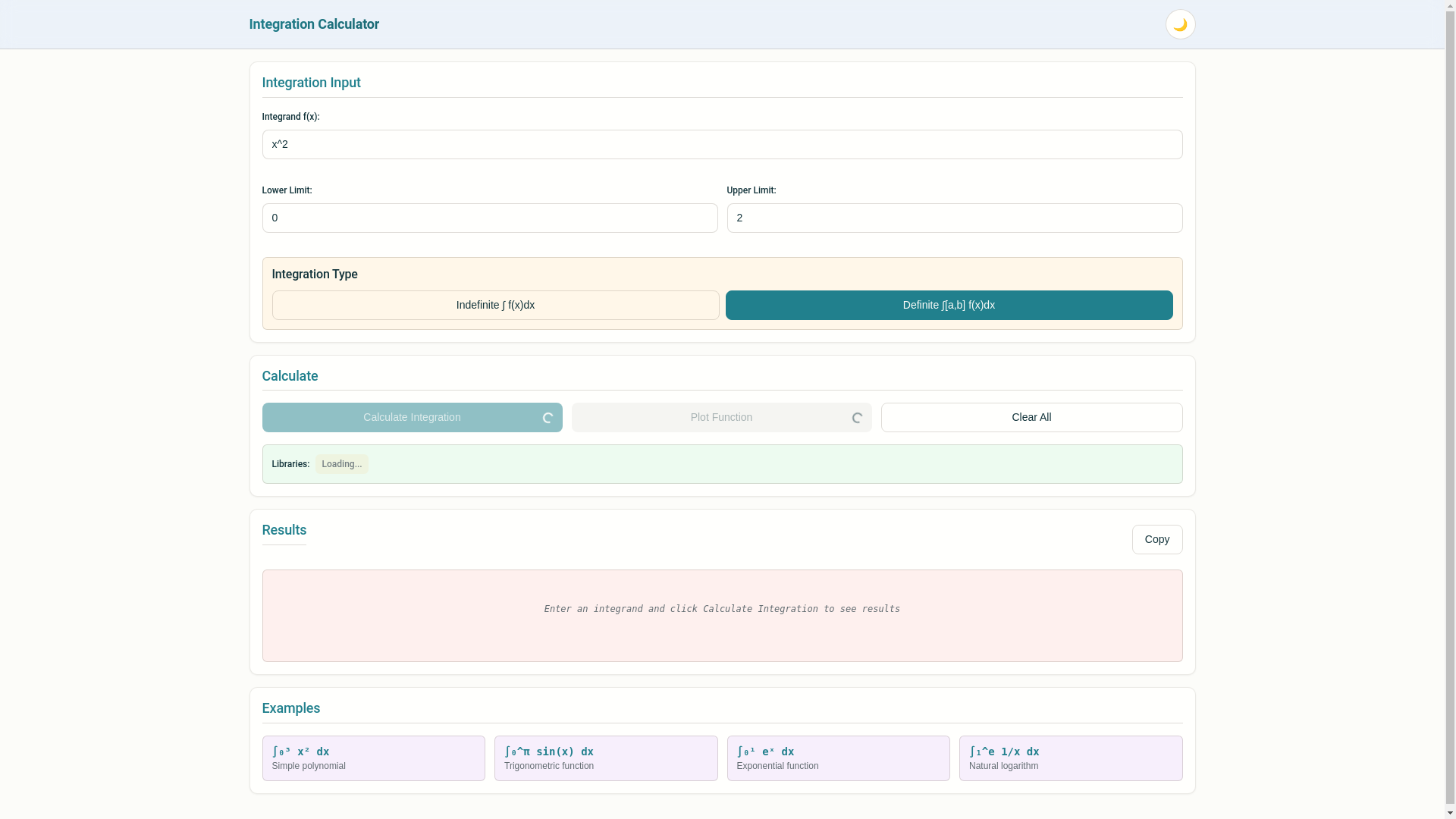Click the spinner on Plot Function button
The height and width of the screenshot is (819, 1456).
[857, 418]
